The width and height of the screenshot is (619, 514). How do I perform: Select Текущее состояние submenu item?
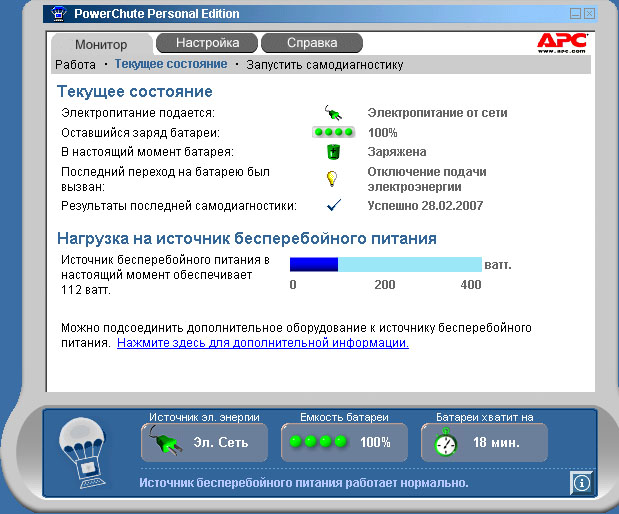[x=171, y=64]
